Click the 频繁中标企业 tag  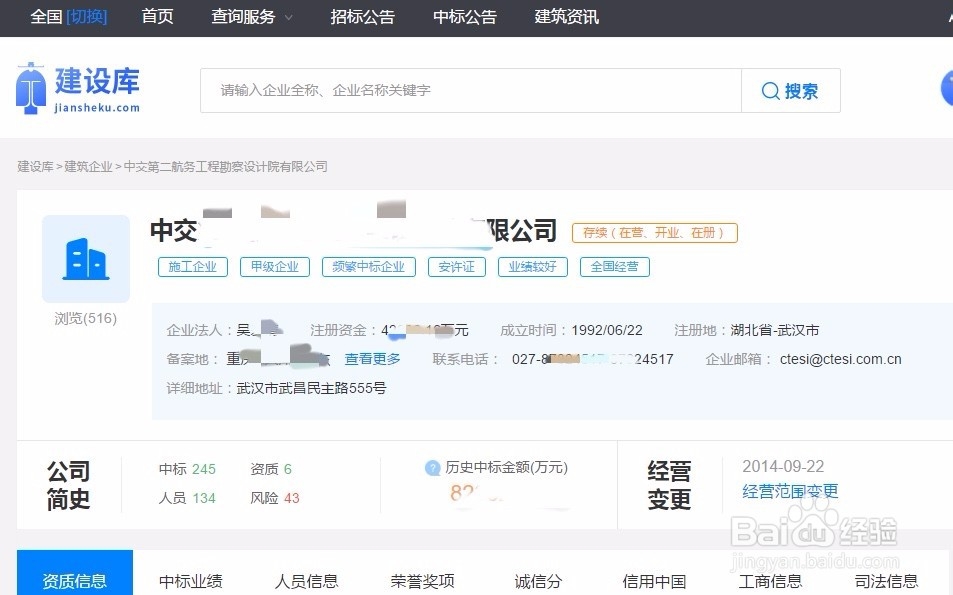pyautogui.click(x=369, y=267)
